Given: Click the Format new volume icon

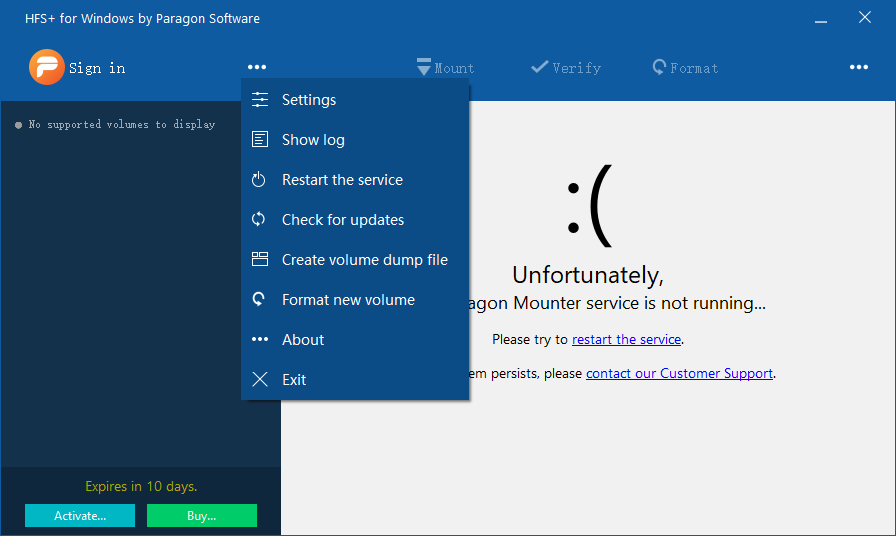Looking at the screenshot, I should tap(260, 300).
